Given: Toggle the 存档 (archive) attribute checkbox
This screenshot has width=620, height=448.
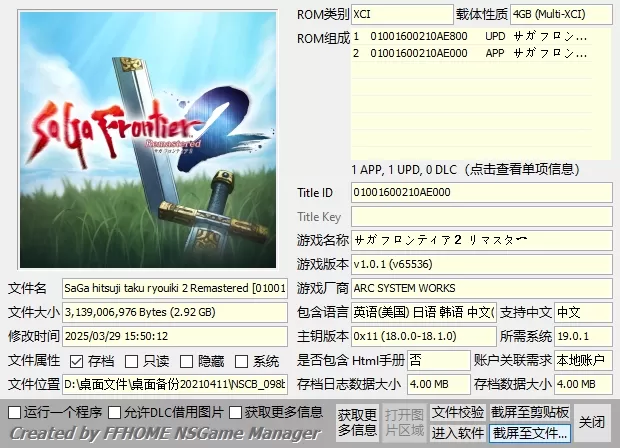Looking at the screenshot, I should click(78, 361).
